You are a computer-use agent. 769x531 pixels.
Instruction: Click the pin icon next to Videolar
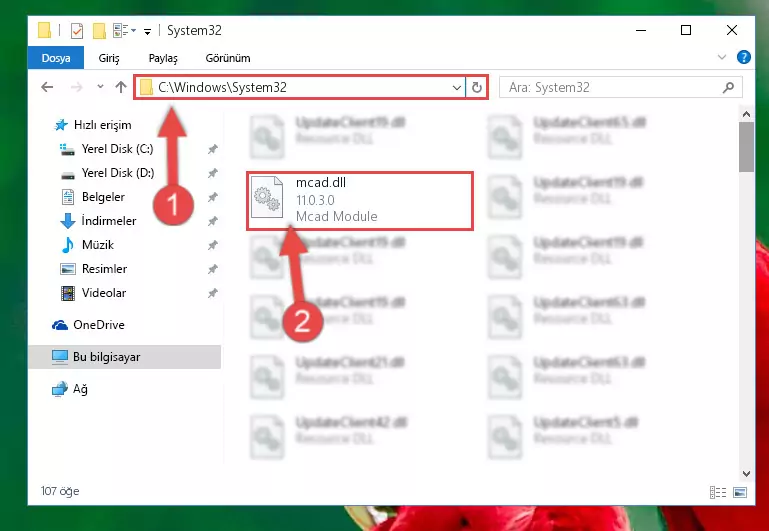click(212, 293)
